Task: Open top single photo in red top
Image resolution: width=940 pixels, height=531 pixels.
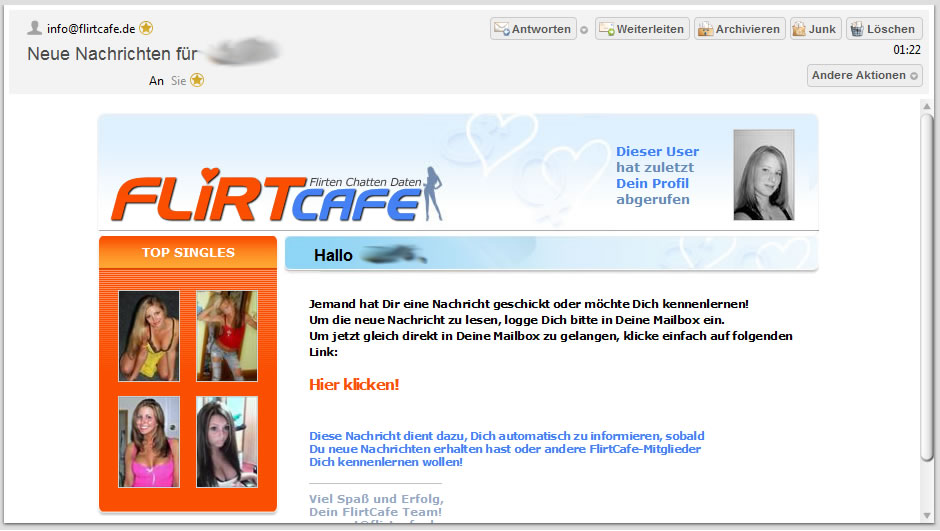Action: [x=227, y=336]
